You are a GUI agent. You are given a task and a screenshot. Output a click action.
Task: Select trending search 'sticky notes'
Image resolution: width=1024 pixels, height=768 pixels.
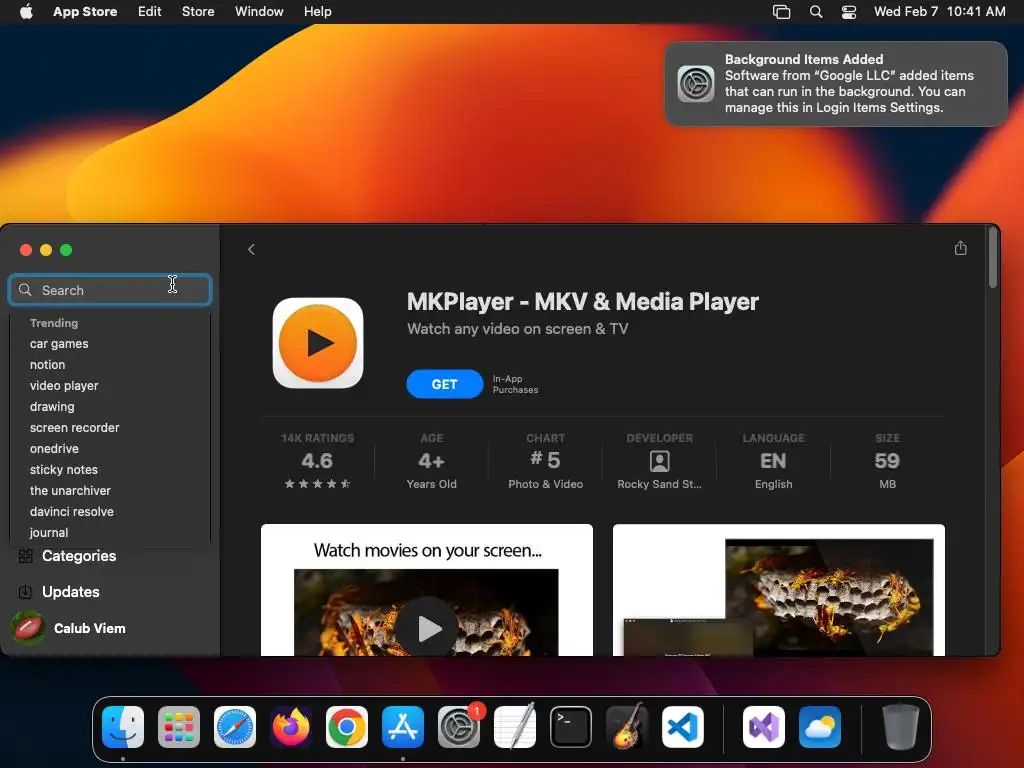point(64,470)
